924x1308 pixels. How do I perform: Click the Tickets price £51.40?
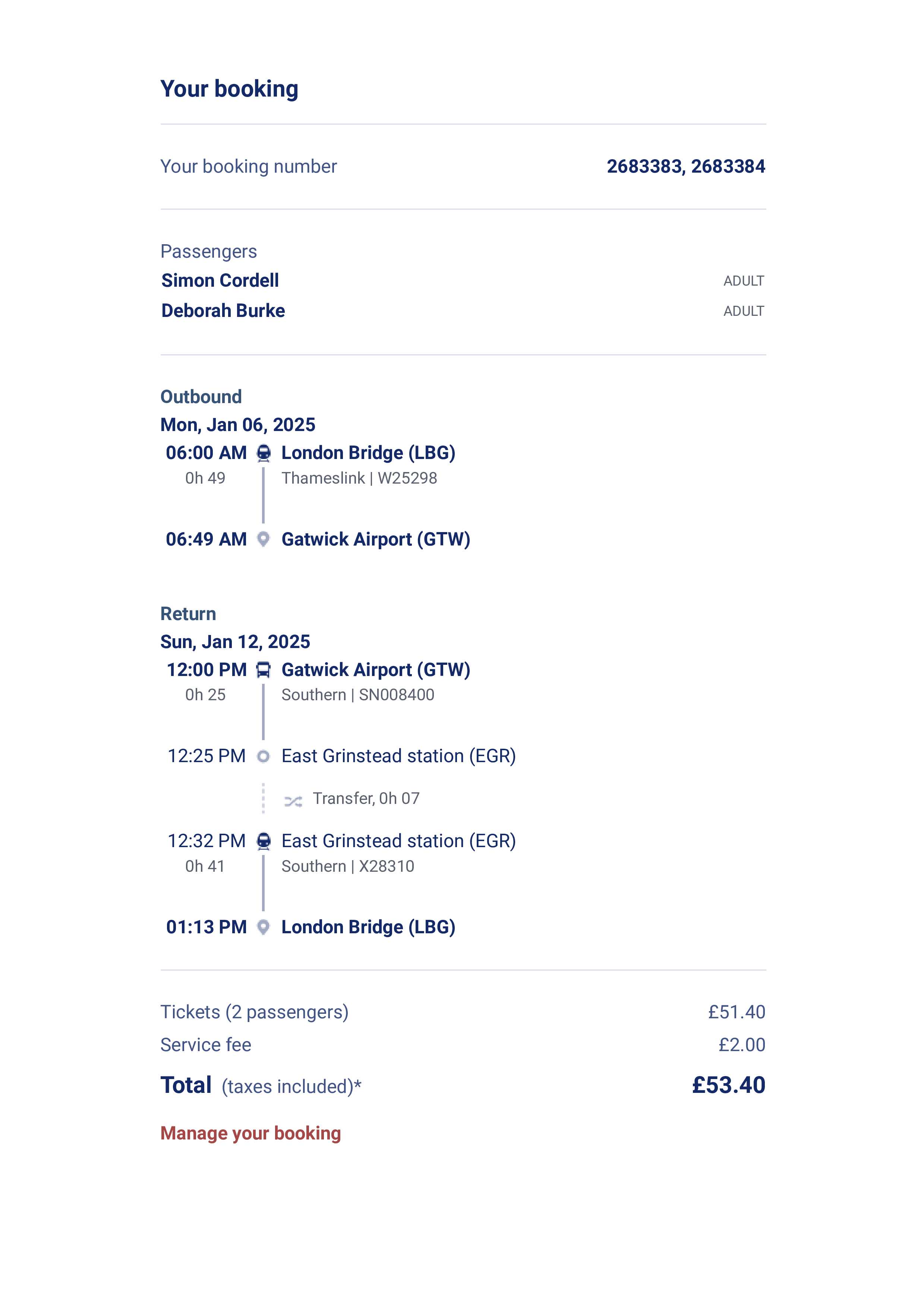pyautogui.click(x=736, y=1012)
